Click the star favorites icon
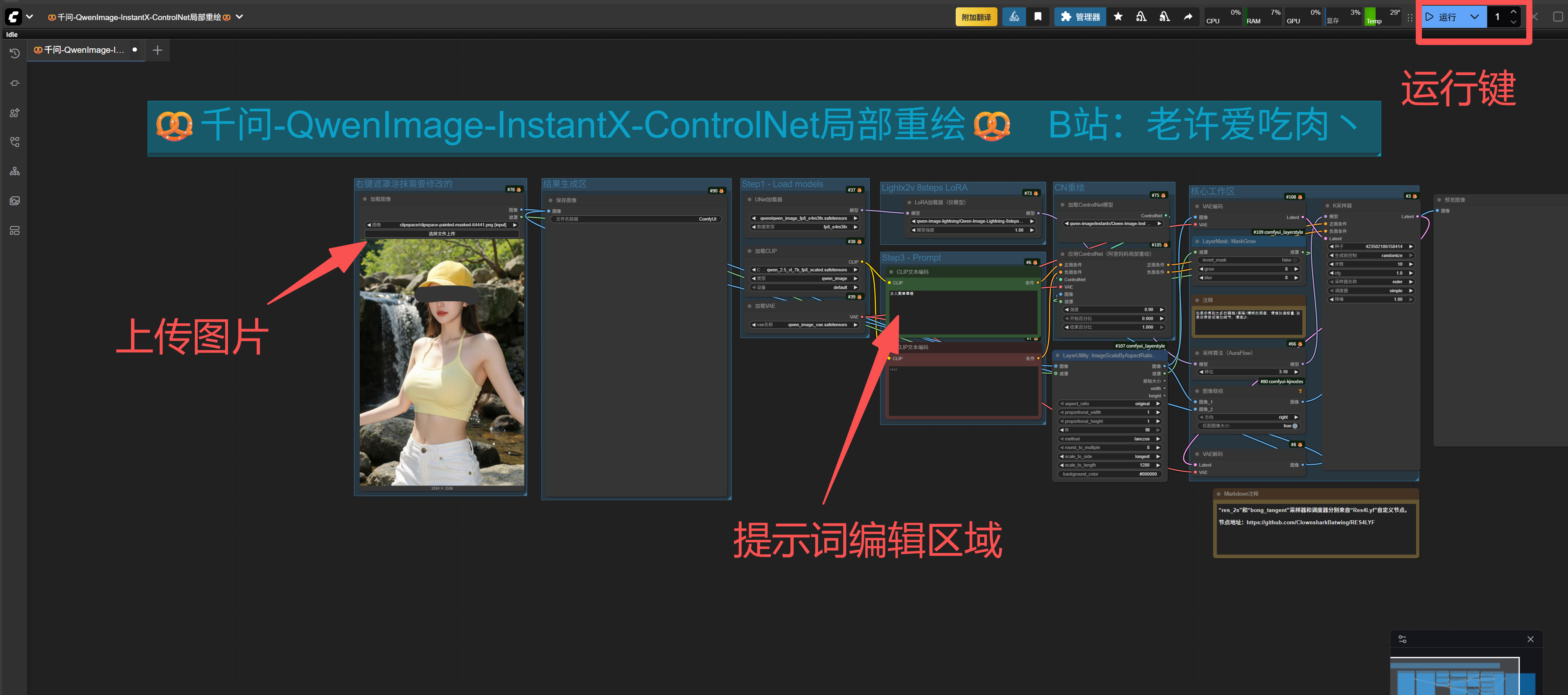The width and height of the screenshot is (1568, 695). [1118, 17]
